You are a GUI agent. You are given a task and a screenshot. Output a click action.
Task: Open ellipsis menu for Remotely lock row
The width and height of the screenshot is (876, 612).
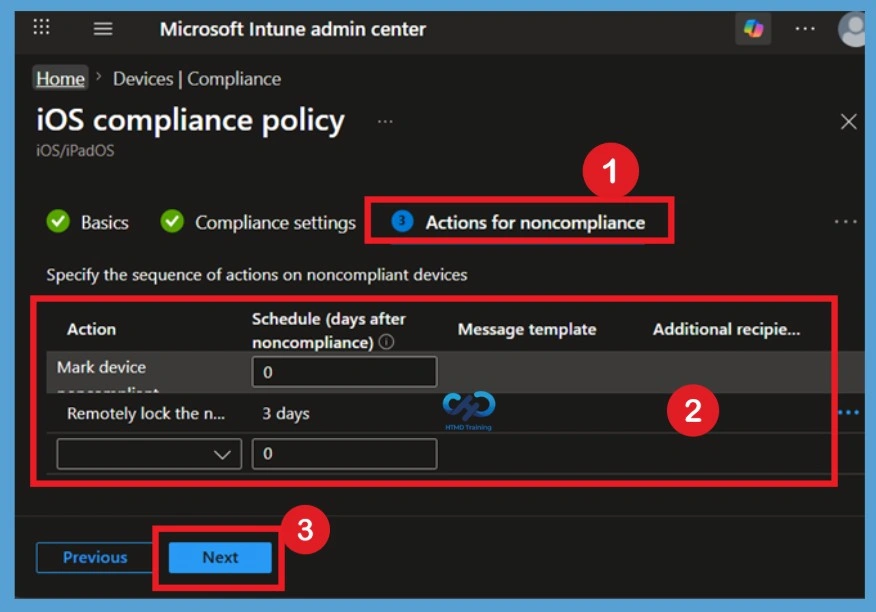pos(849,412)
